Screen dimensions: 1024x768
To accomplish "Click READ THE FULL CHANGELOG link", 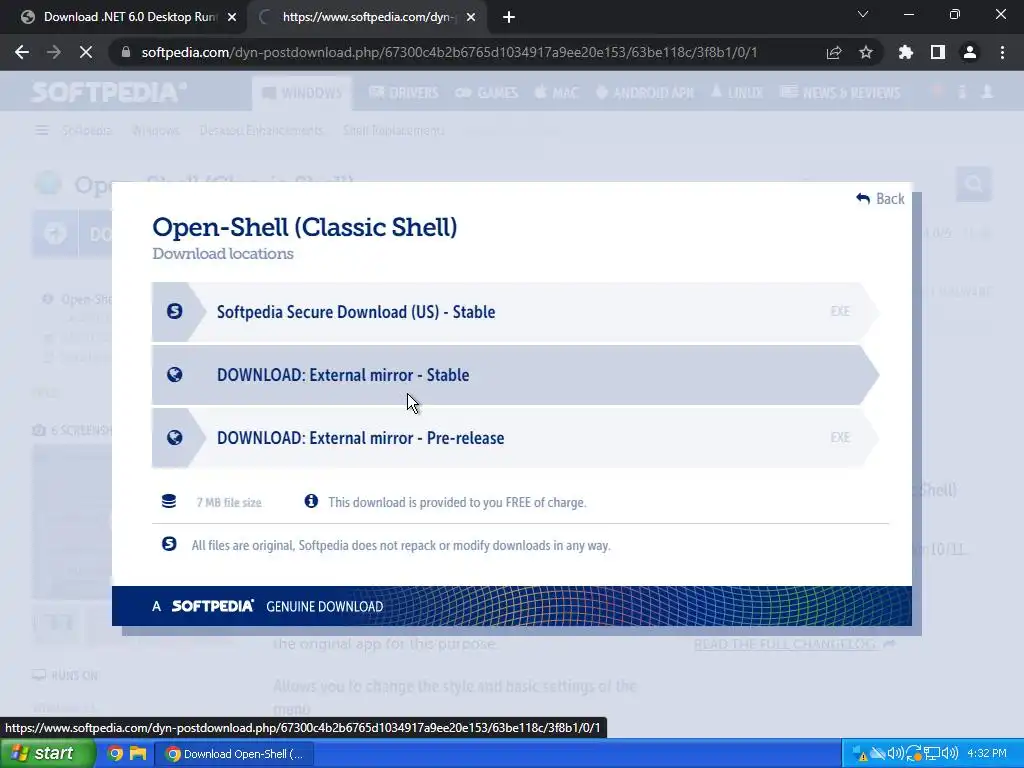I will pyautogui.click(x=794, y=645).
